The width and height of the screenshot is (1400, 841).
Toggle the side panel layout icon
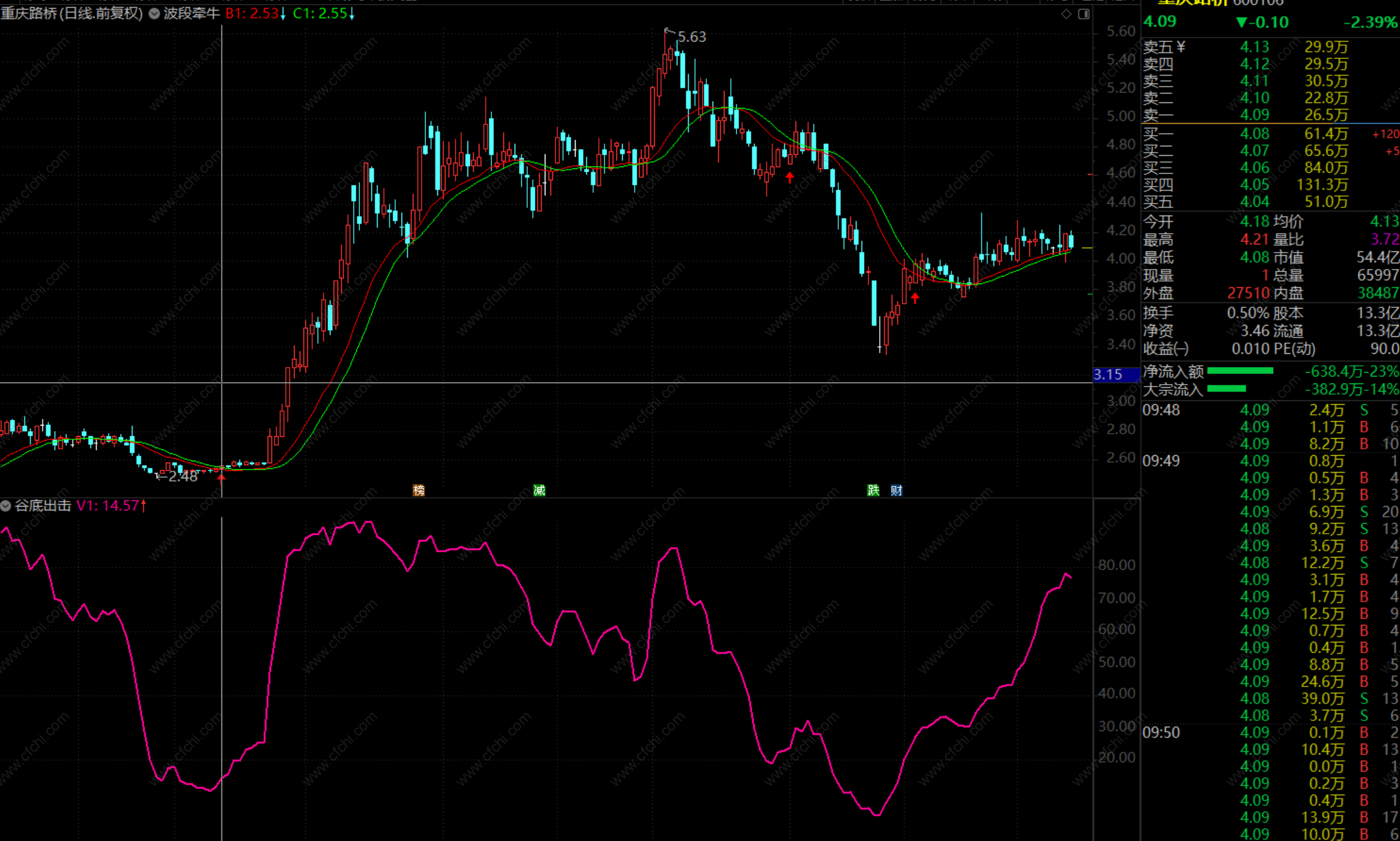(x=1084, y=14)
